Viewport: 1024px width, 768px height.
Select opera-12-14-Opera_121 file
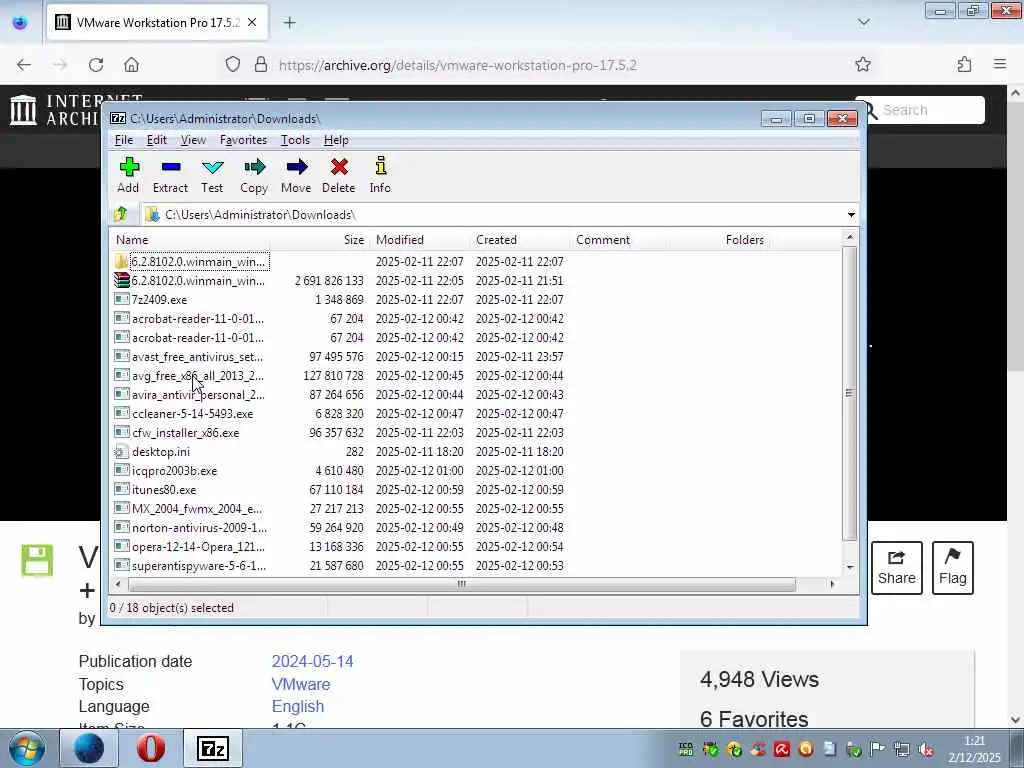pyautogui.click(x=191, y=546)
